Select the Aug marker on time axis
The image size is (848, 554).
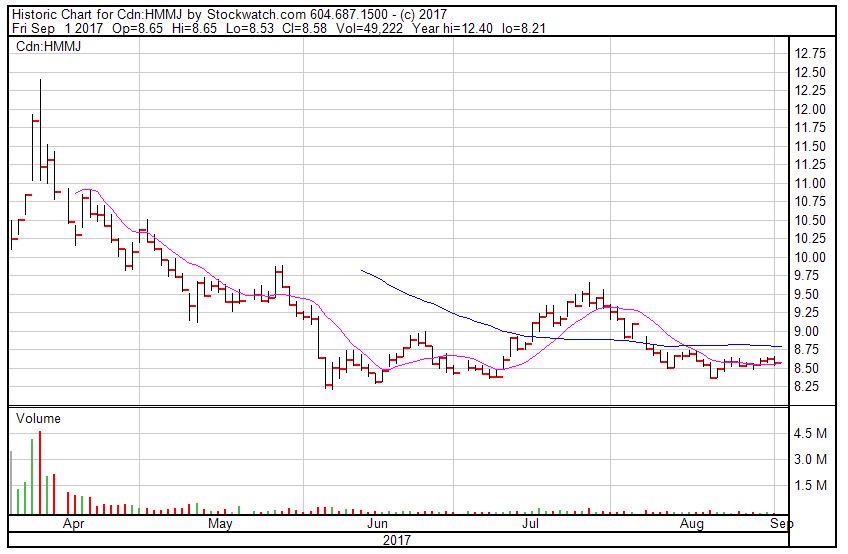[x=691, y=523]
